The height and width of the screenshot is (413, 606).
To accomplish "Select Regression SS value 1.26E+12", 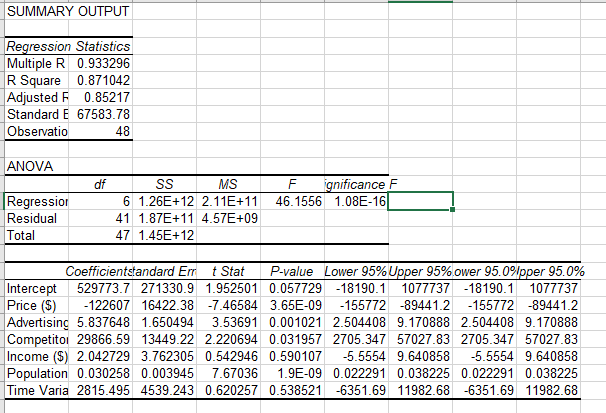I will click(x=164, y=201).
